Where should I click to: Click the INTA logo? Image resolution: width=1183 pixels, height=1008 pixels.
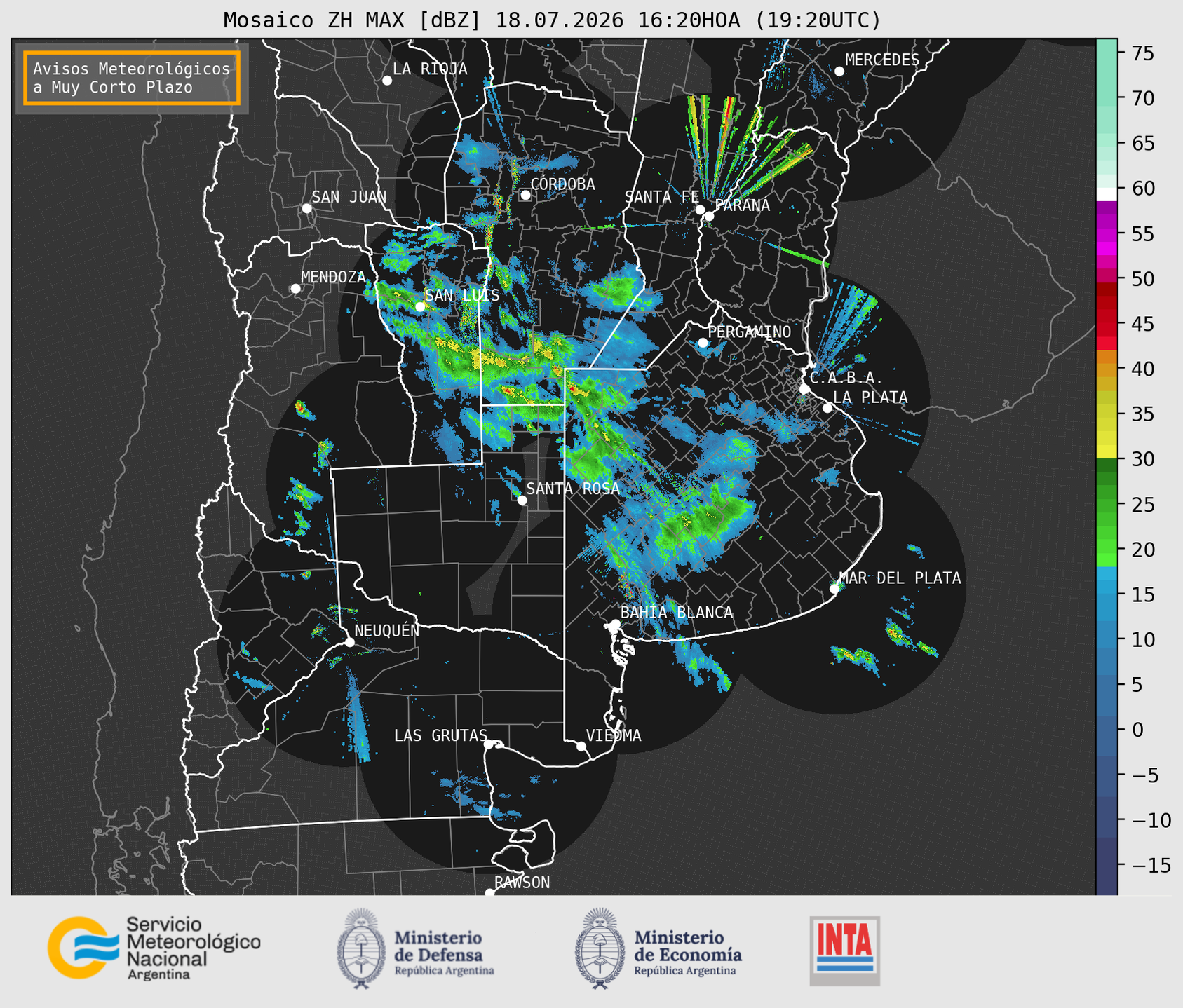click(x=844, y=951)
